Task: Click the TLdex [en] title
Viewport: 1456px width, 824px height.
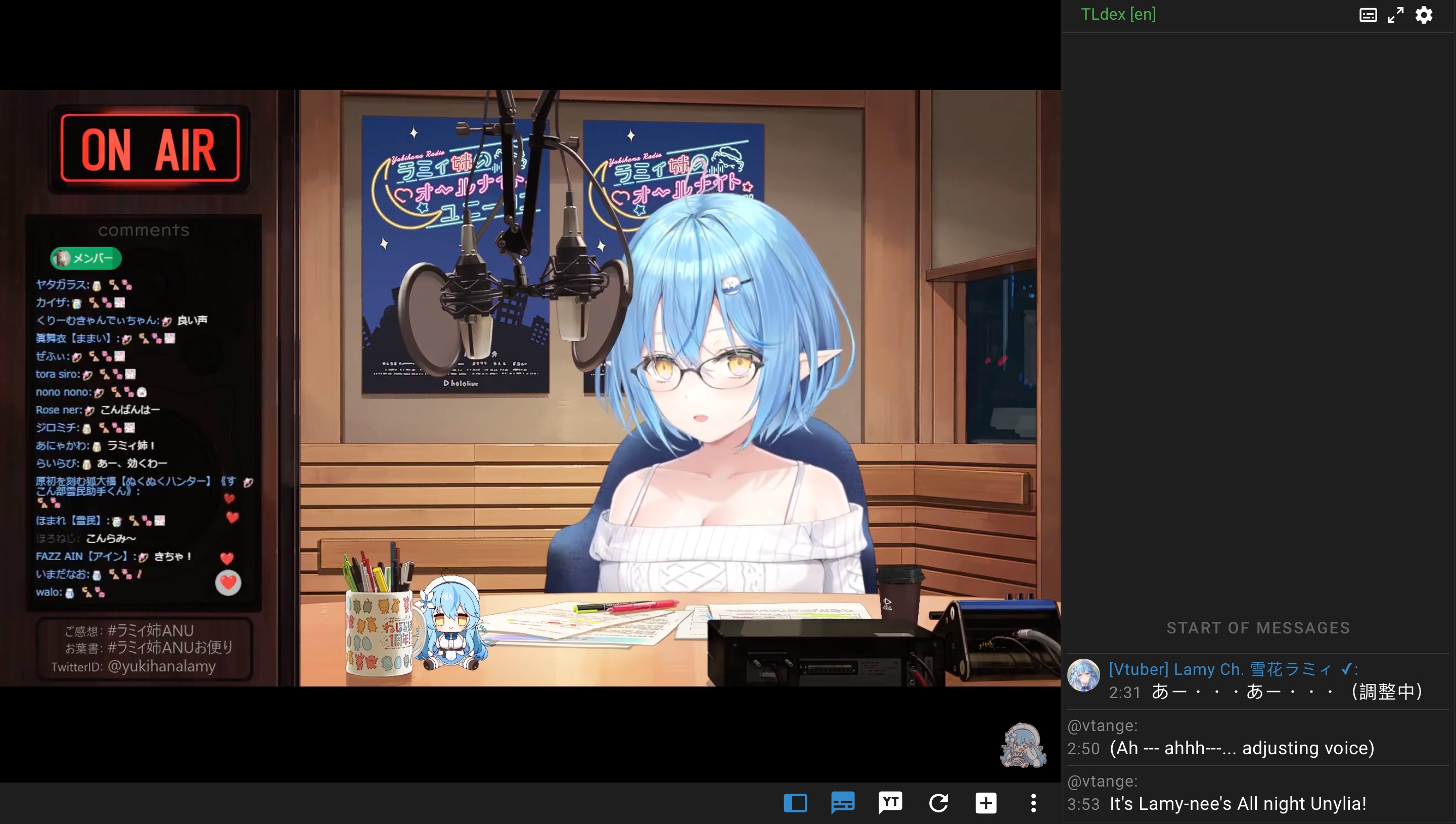Action: [x=1118, y=14]
